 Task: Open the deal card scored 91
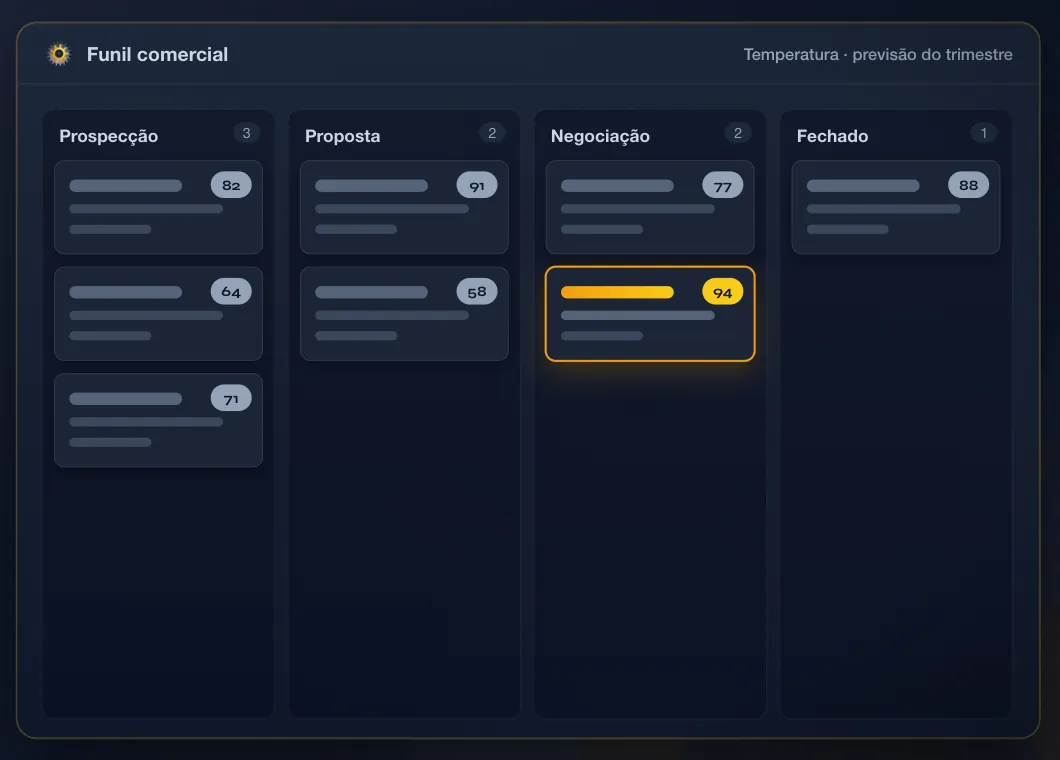(404, 207)
